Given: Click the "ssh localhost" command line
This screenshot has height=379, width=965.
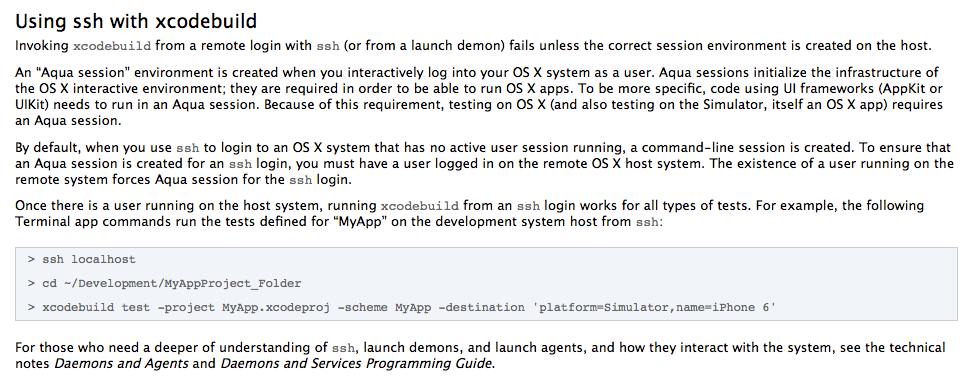Looking at the screenshot, I should tap(81, 260).
